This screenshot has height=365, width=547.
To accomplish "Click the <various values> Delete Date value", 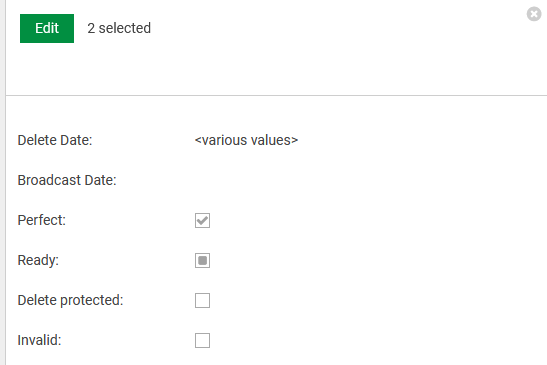I will pyautogui.click(x=246, y=140).
